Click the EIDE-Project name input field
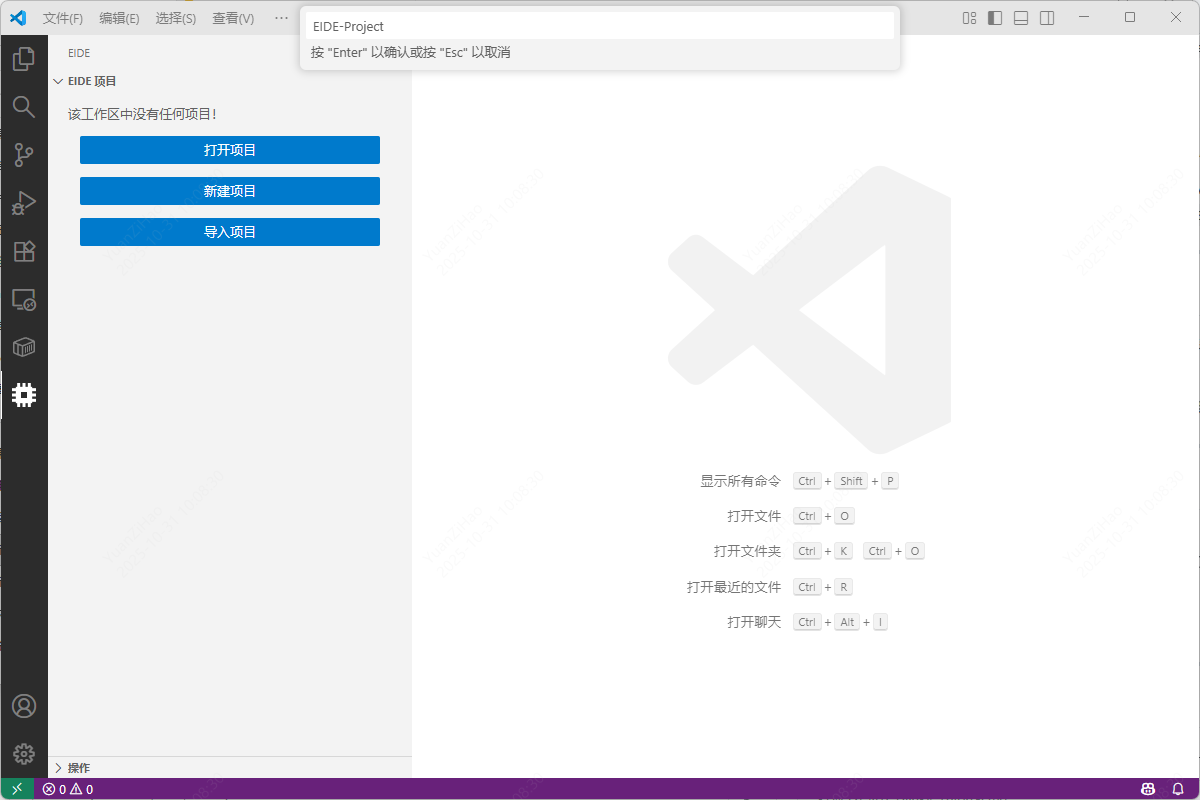 tap(600, 27)
